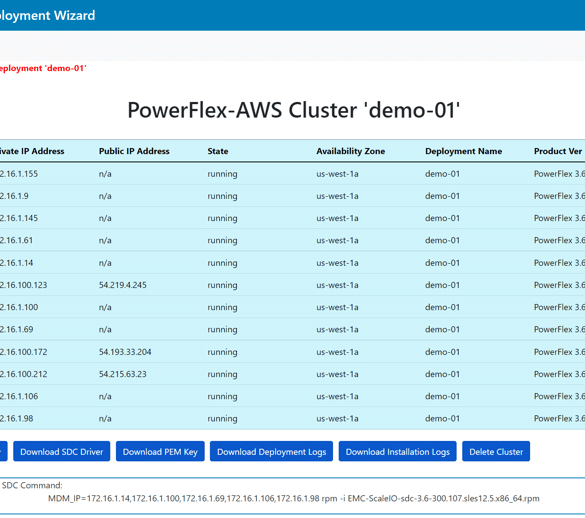The image size is (585, 518).
Task: Click running state in the 16.1.155 row
Action: click(222, 174)
